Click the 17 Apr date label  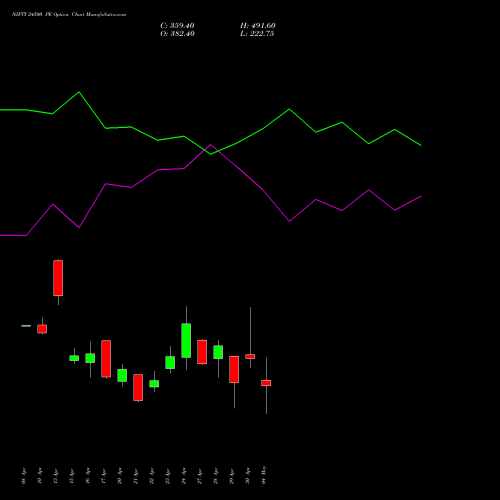(104, 476)
